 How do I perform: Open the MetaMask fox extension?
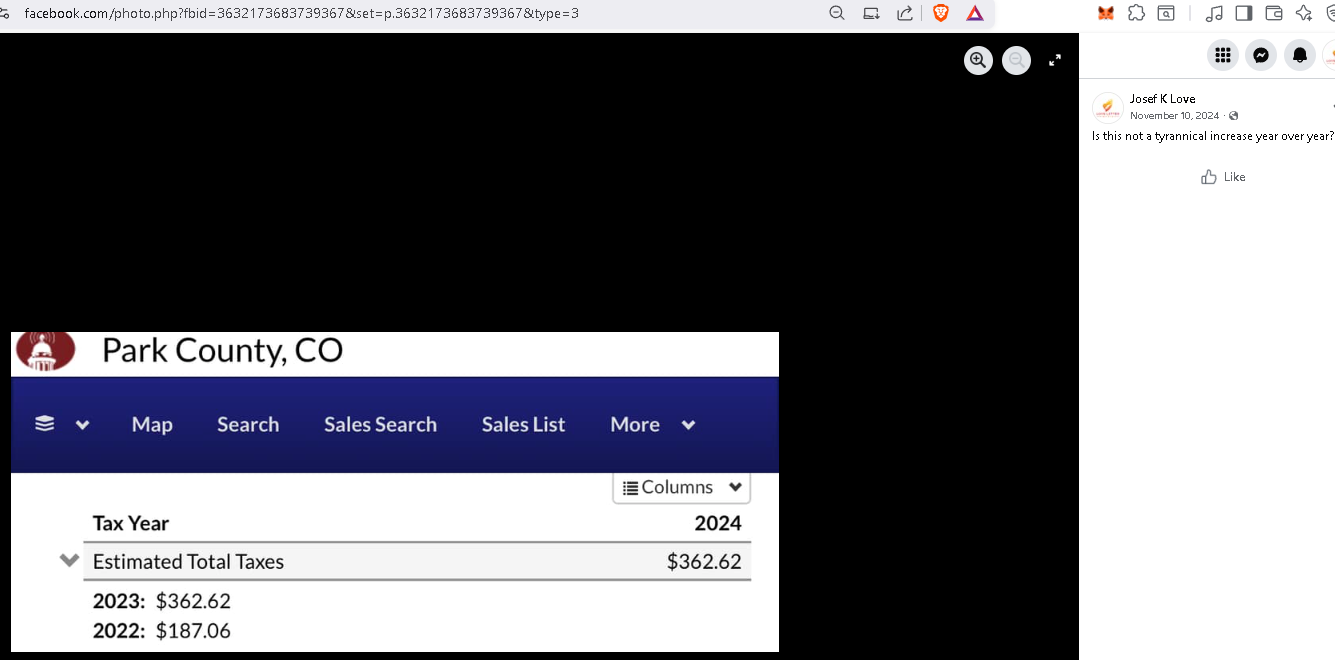point(1106,13)
